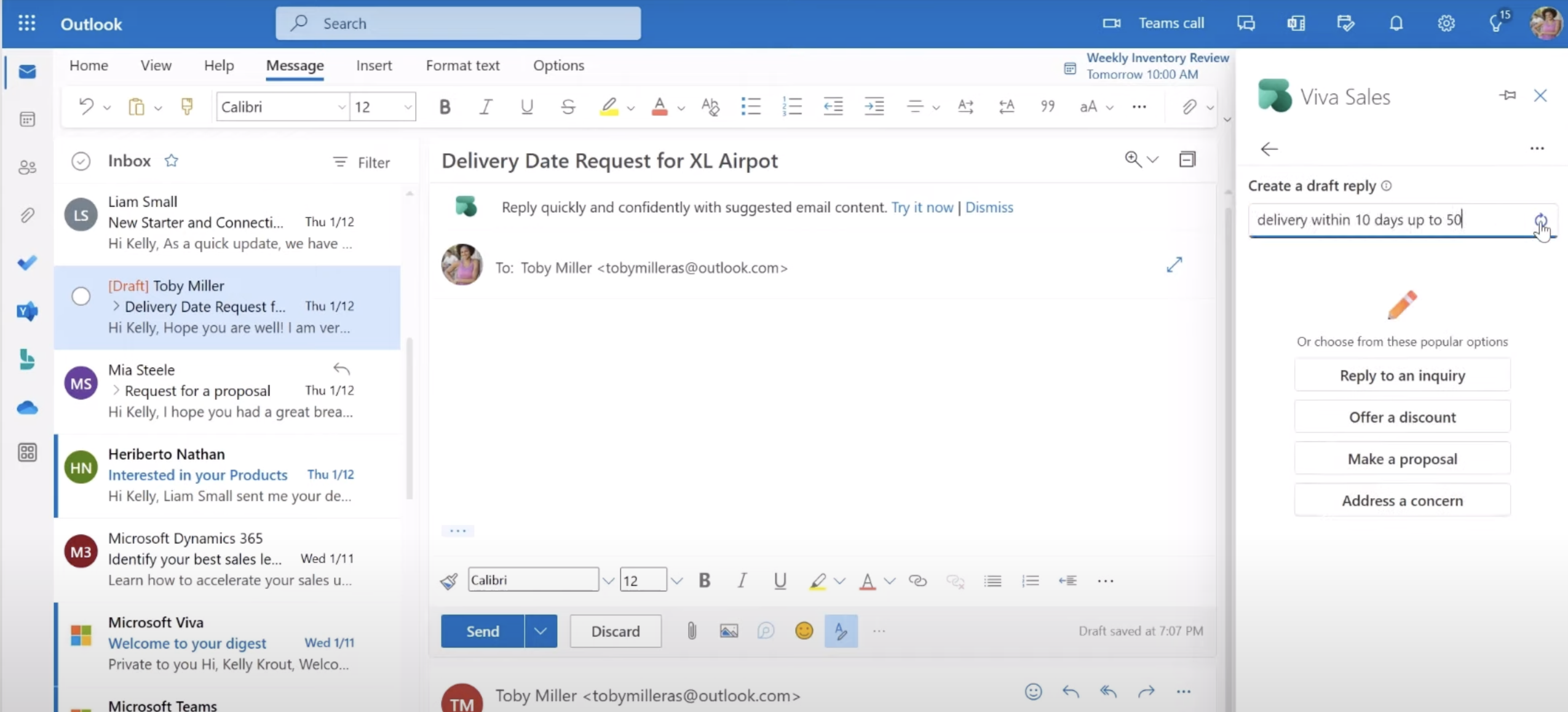Expand Request for a proposal conversation chevron
This screenshot has height=712, width=1568.
tap(116, 390)
